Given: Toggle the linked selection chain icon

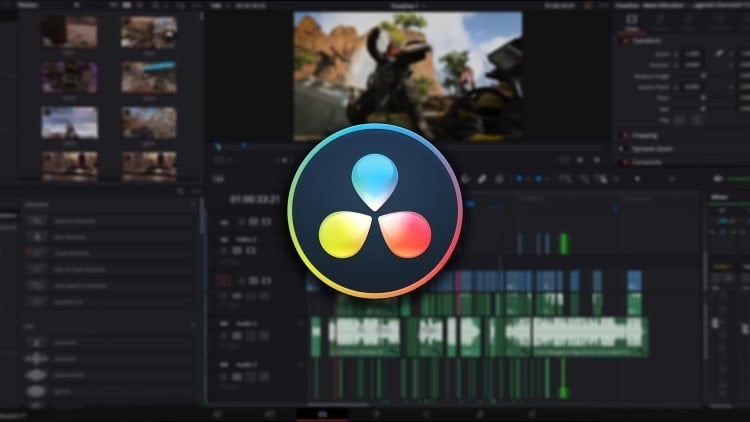Looking at the screenshot, I should [481, 179].
